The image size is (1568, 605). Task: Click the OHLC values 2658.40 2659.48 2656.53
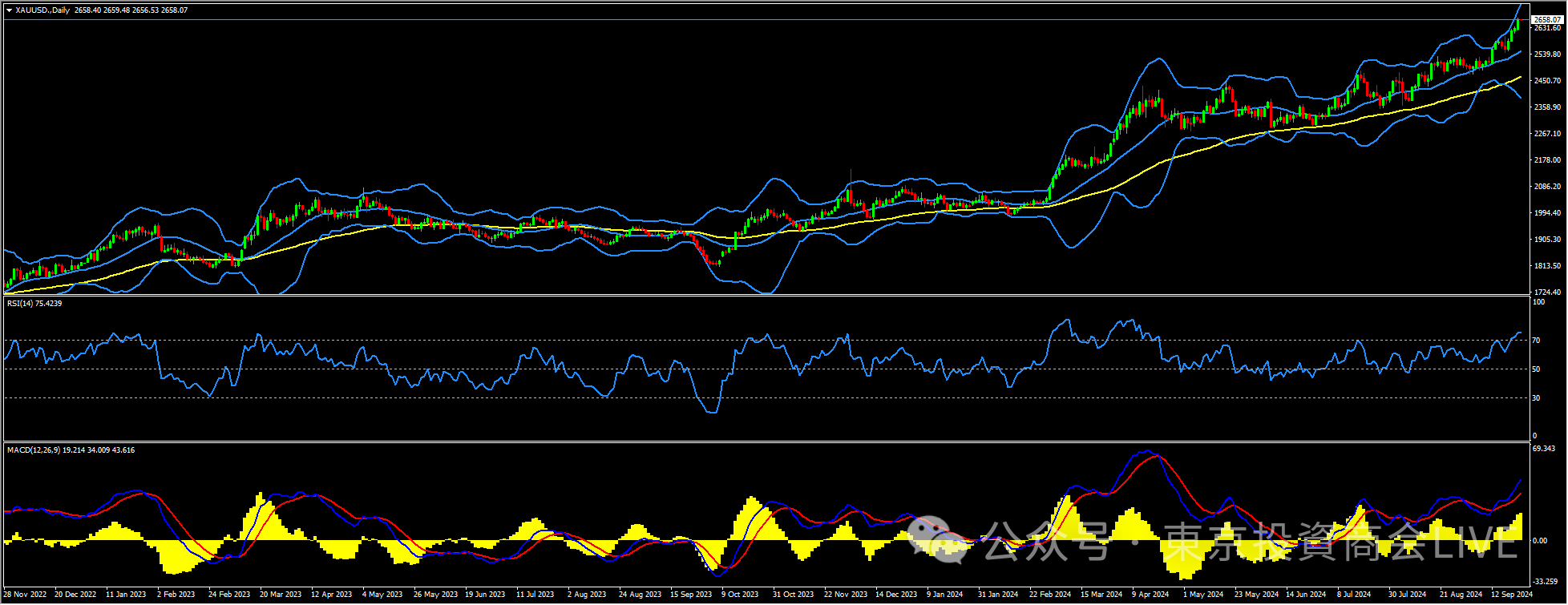[x=117, y=10]
